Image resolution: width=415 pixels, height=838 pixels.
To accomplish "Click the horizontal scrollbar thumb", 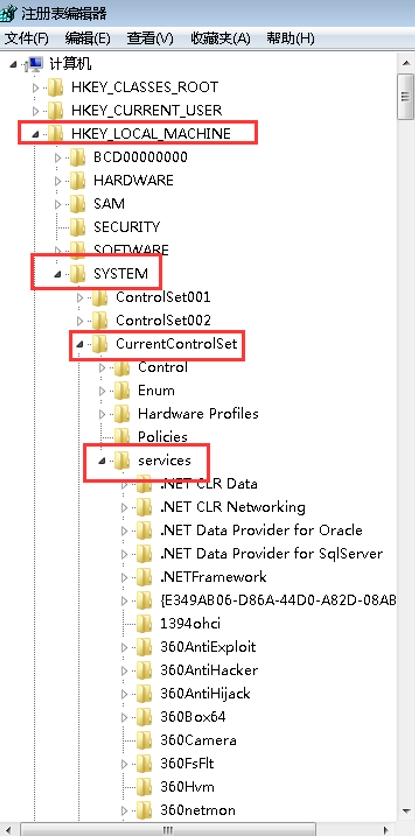I will point(167,829).
